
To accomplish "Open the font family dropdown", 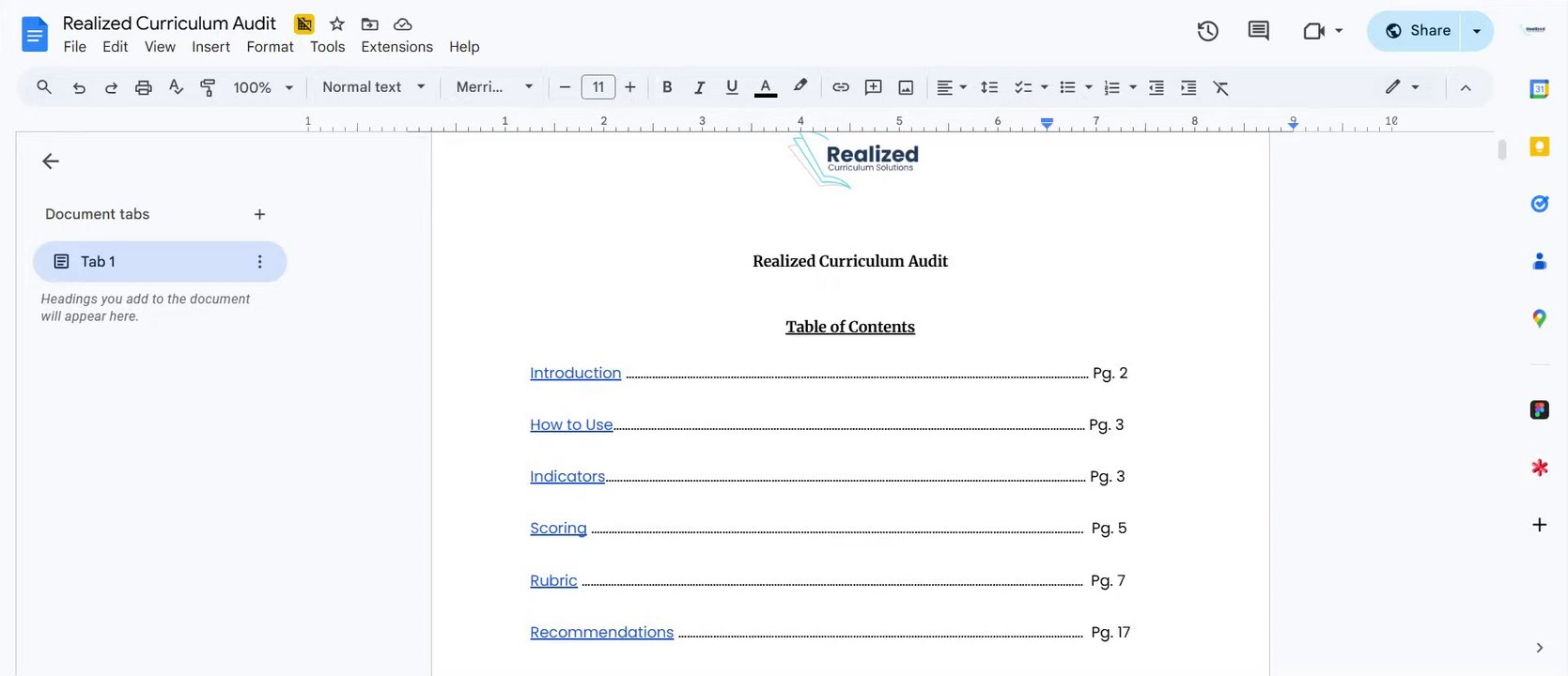I will (x=495, y=87).
